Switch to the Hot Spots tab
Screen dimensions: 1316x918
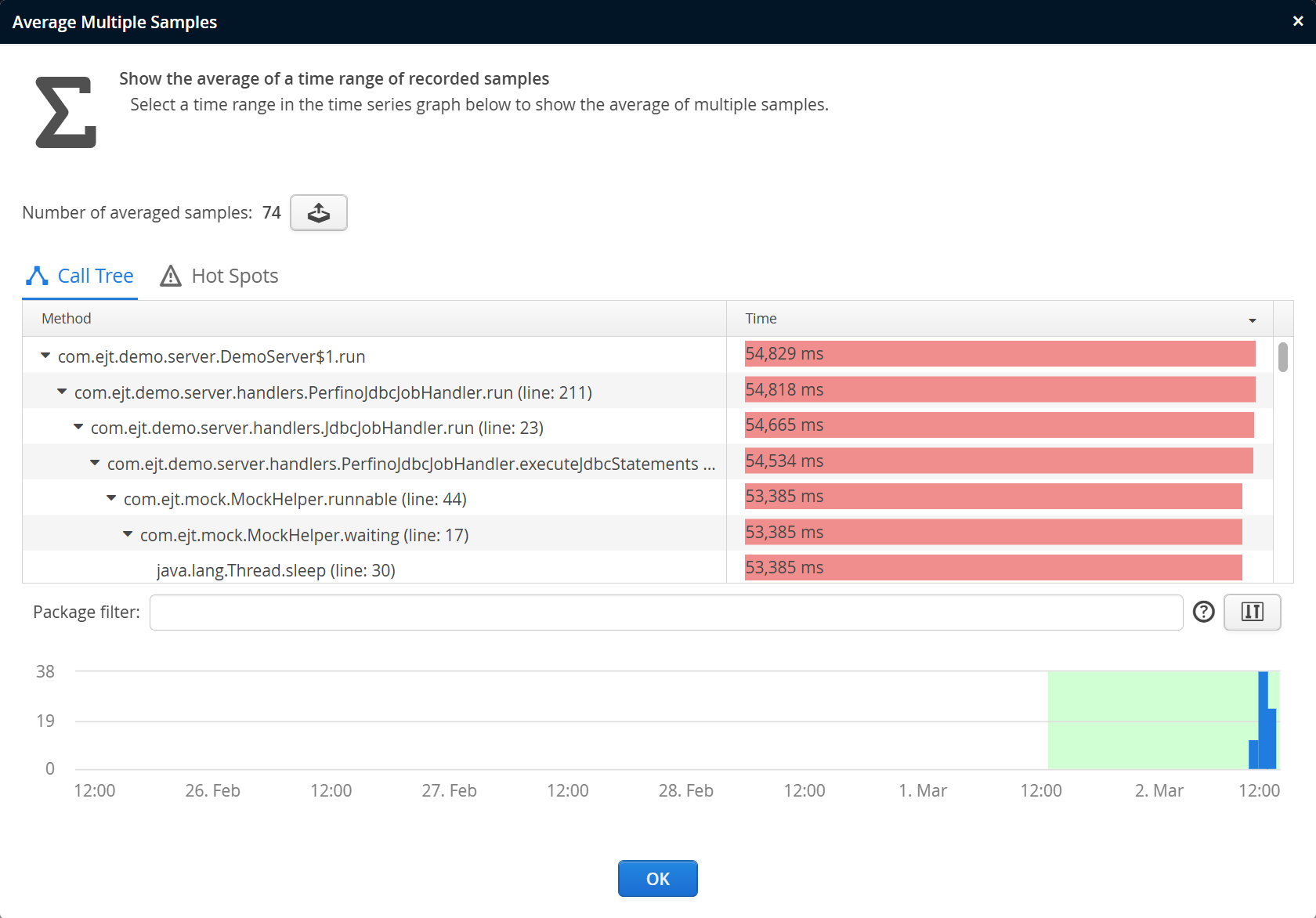tap(234, 276)
